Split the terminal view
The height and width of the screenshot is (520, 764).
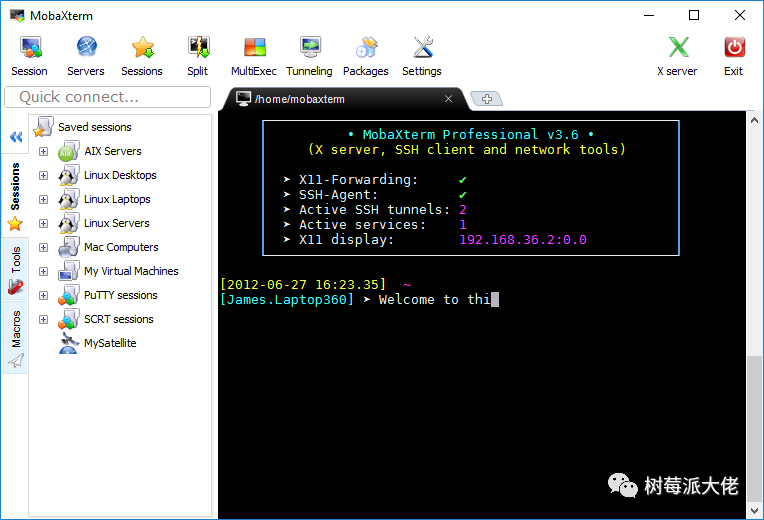[x=198, y=57]
